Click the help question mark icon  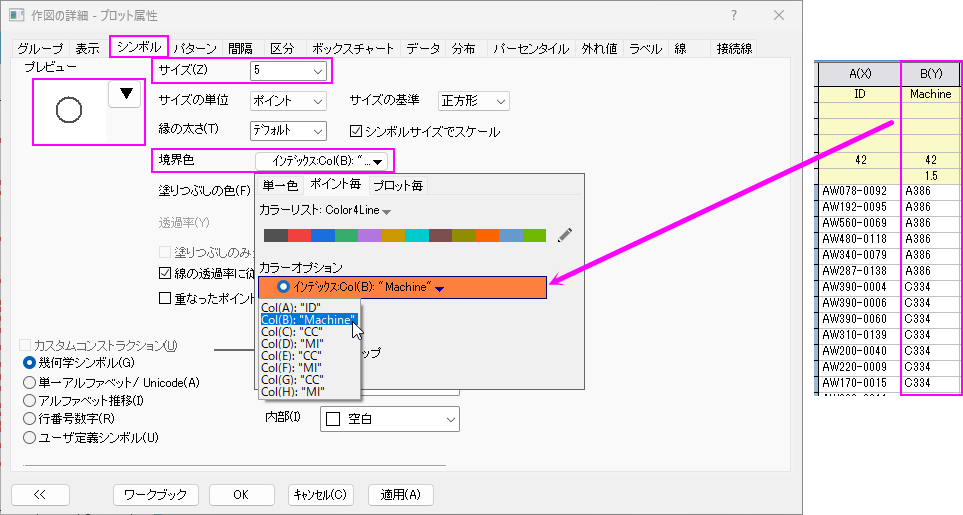734,15
